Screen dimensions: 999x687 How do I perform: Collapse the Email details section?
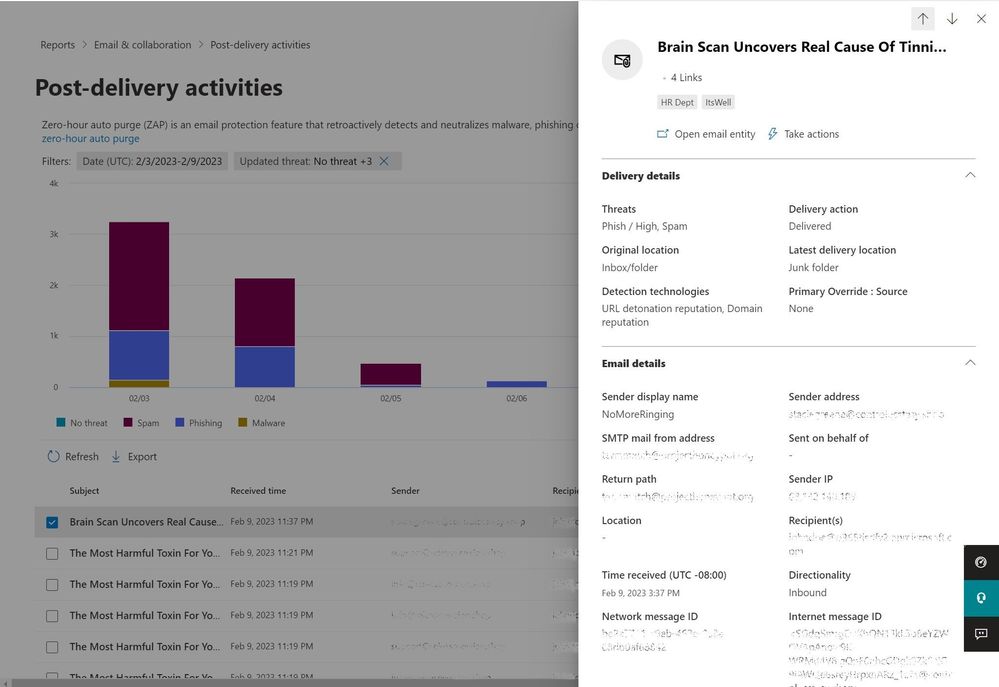970,363
